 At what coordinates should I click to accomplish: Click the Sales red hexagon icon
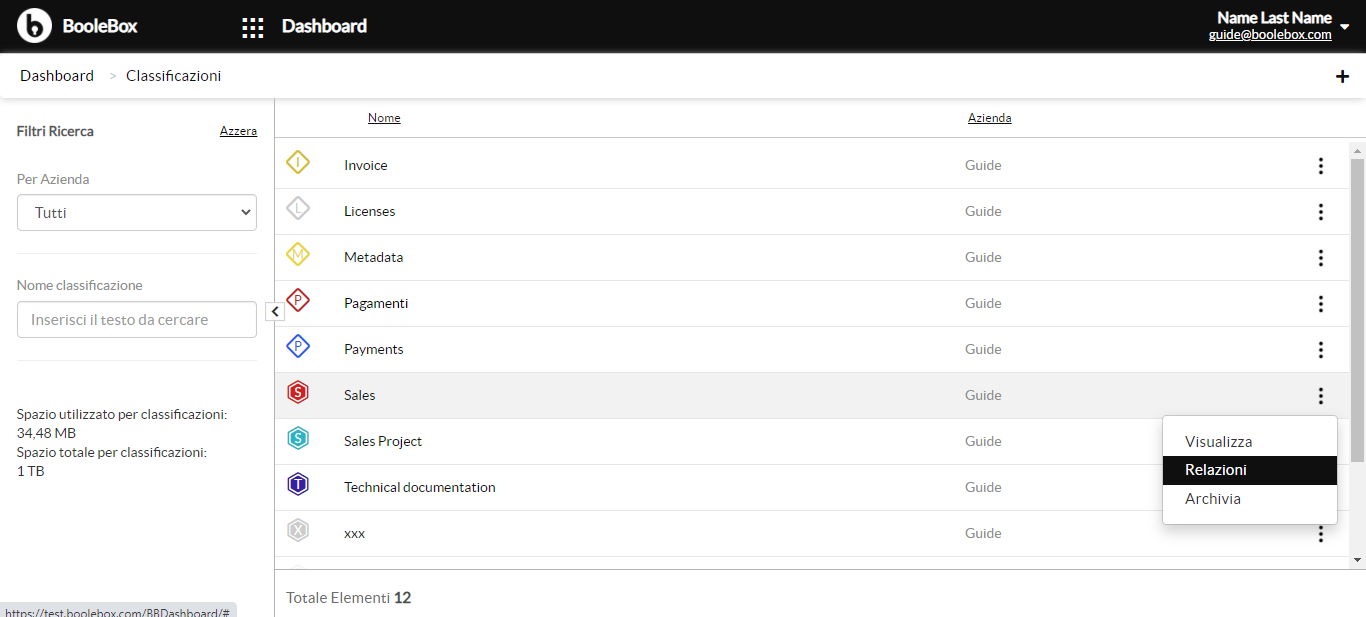click(x=298, y=392)
